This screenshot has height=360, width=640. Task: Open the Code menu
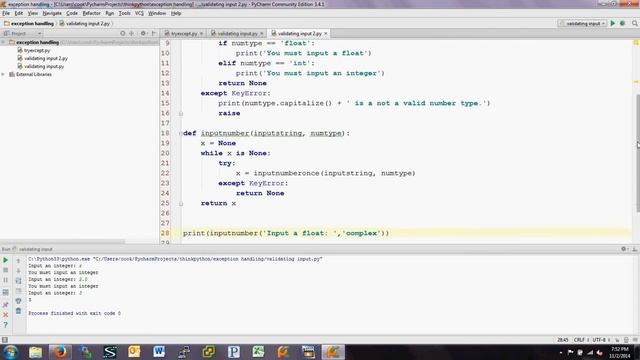pyautogui.click(x=72, y=13)
